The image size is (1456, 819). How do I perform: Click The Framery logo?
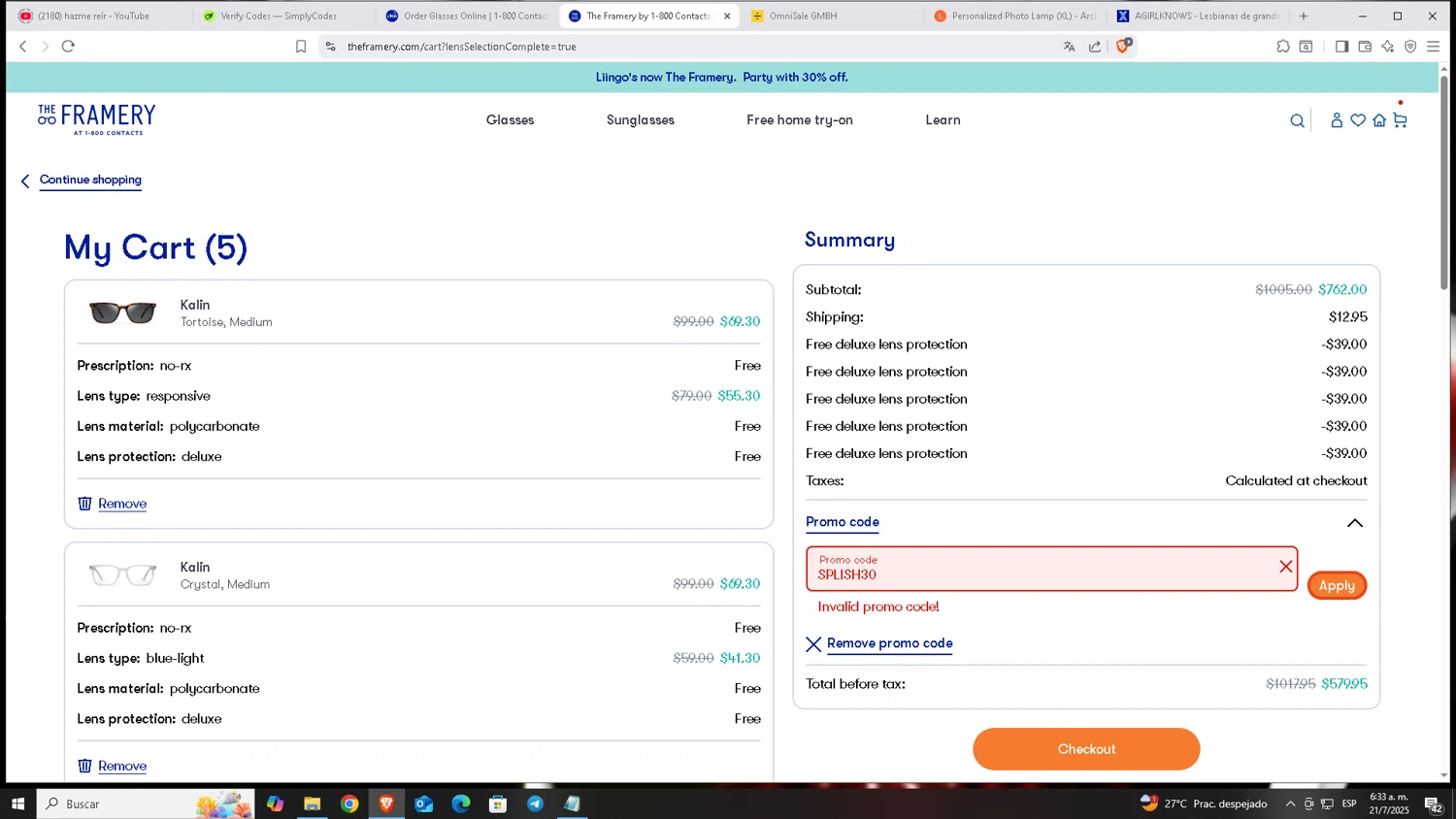coord(96,119)
